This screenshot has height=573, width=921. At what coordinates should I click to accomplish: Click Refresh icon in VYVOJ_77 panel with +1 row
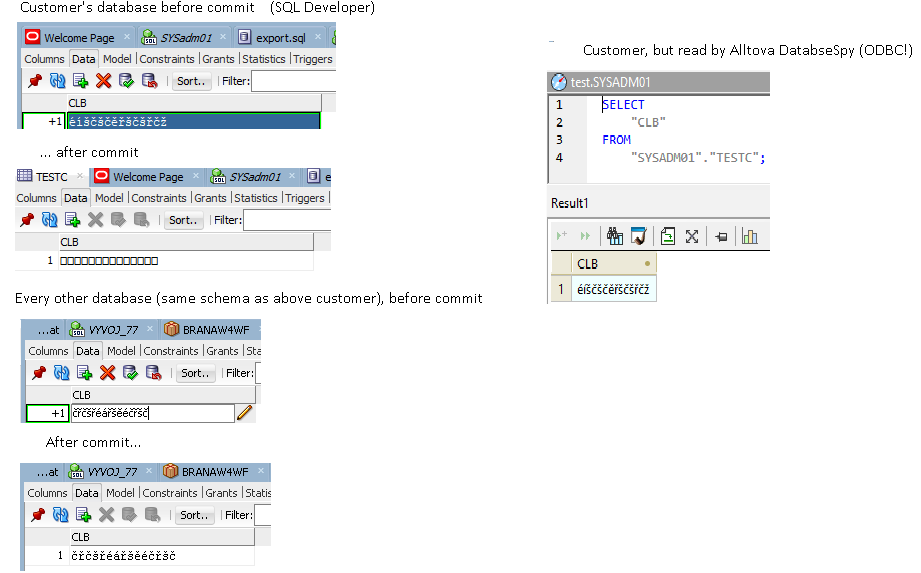coord(62,373)
